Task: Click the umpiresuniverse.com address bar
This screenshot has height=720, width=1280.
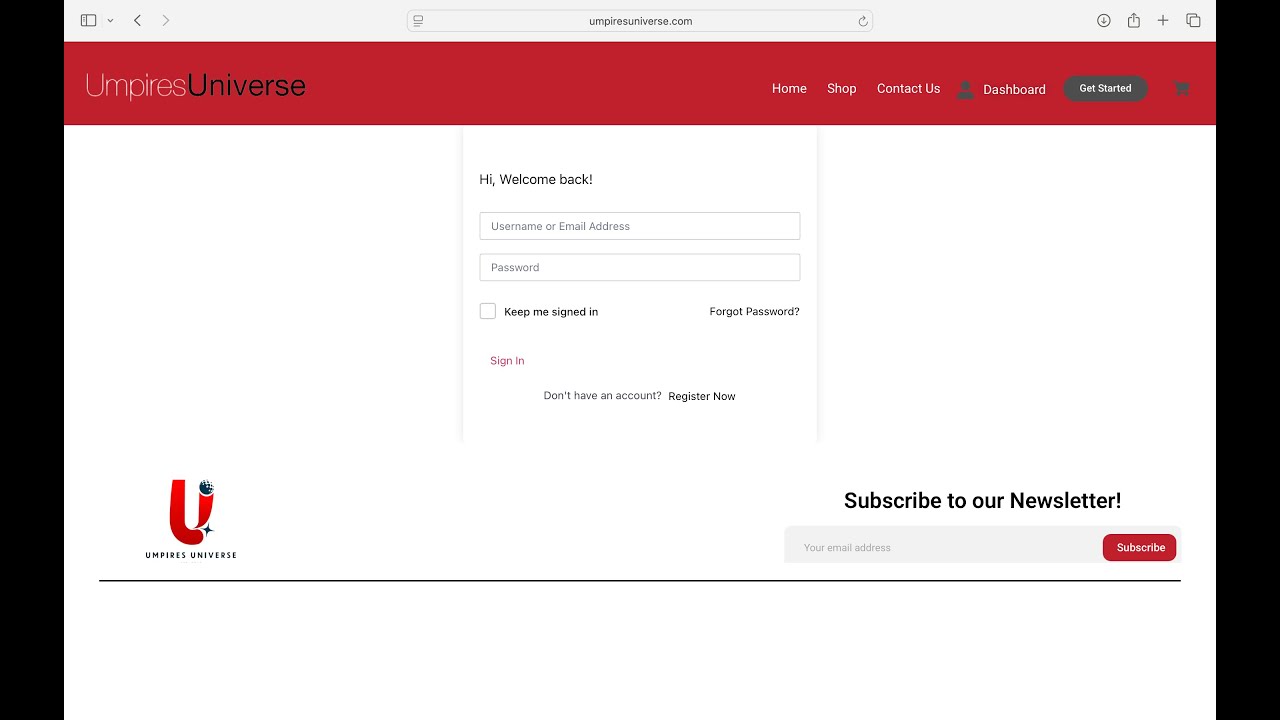Action: click(x=640, y=21)
